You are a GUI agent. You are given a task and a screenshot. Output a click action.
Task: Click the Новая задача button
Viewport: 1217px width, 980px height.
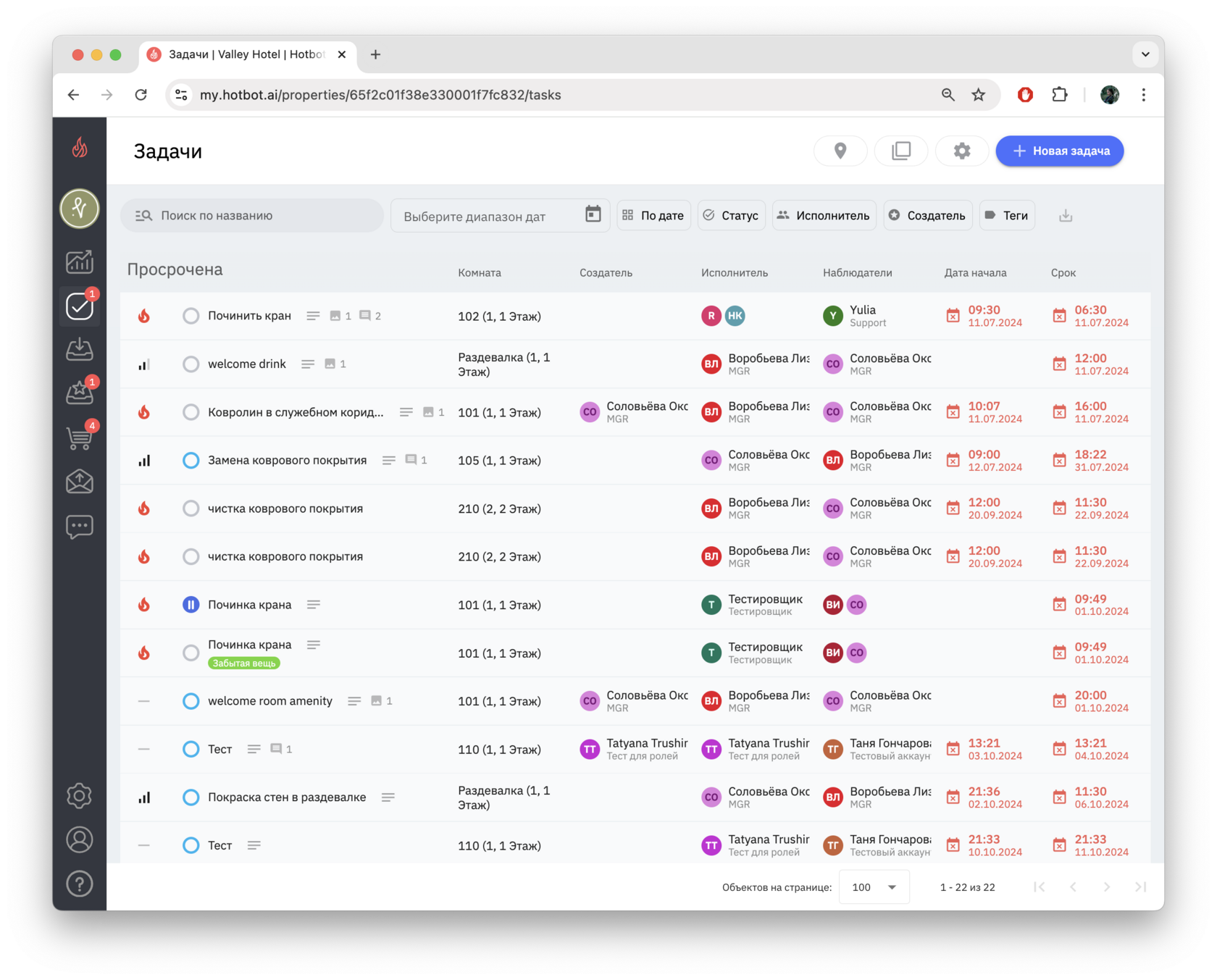pos(1060,151)
